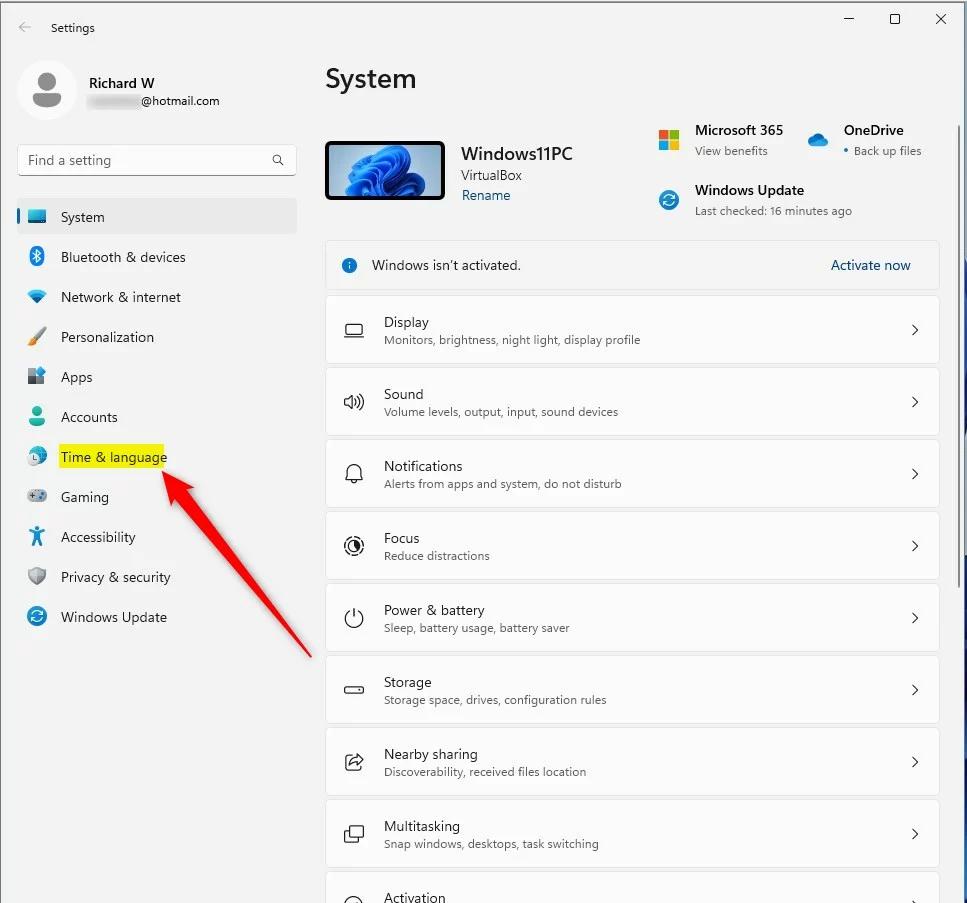Select Time & language in the sidebar
Viewport: 967px width, 903px height.
113,457
